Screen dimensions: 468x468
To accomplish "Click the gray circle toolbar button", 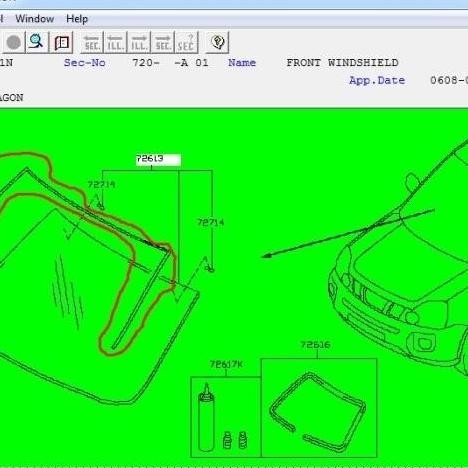I will point(14,42).
